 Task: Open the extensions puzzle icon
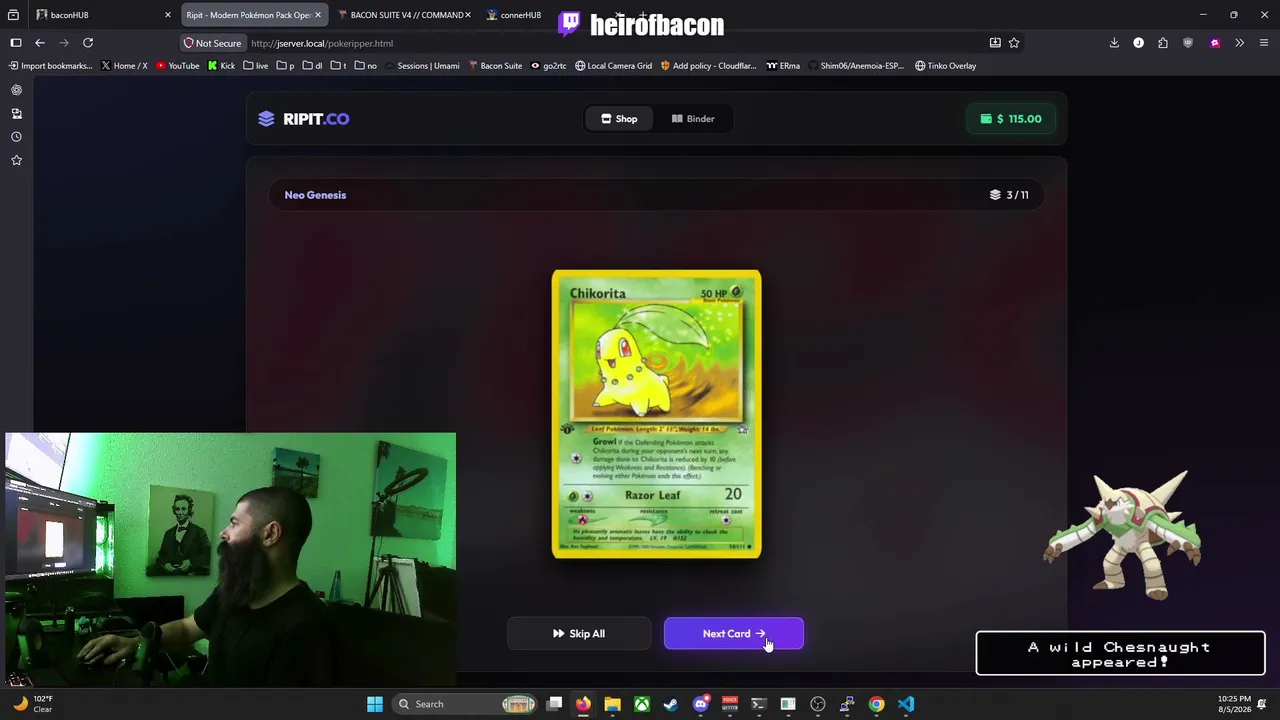(x=1163, y=43)
